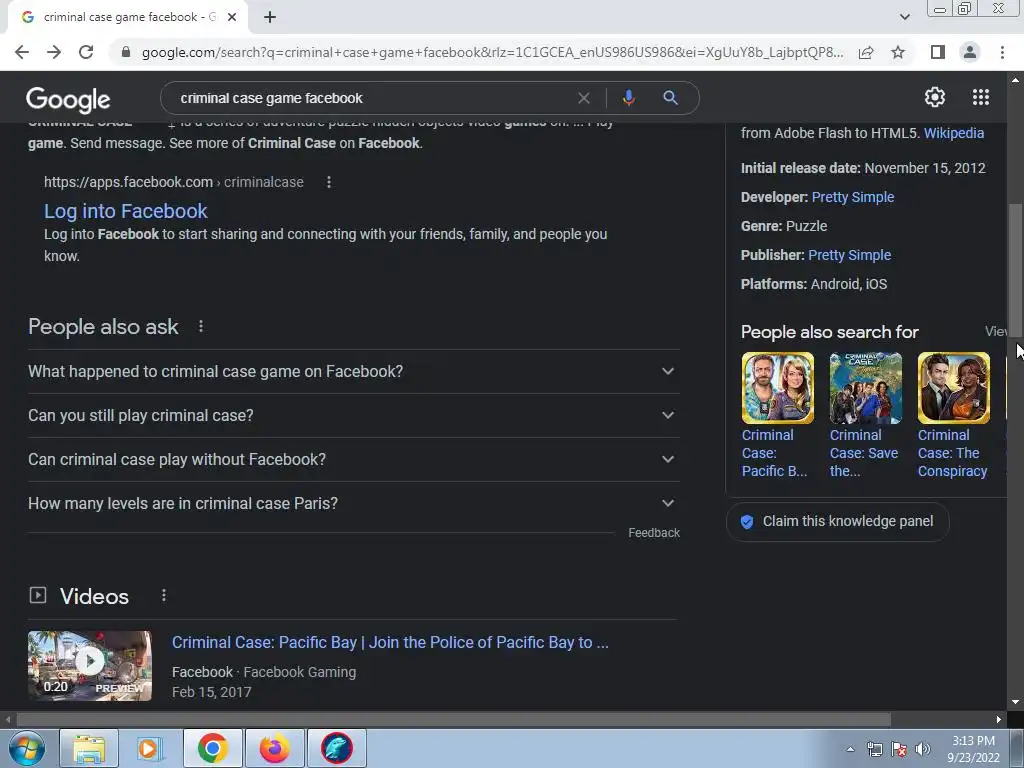Open the Chrome profile avatar icon
Image resolution: width=1024 pixels, height=768 pixels.
point(970,52)
